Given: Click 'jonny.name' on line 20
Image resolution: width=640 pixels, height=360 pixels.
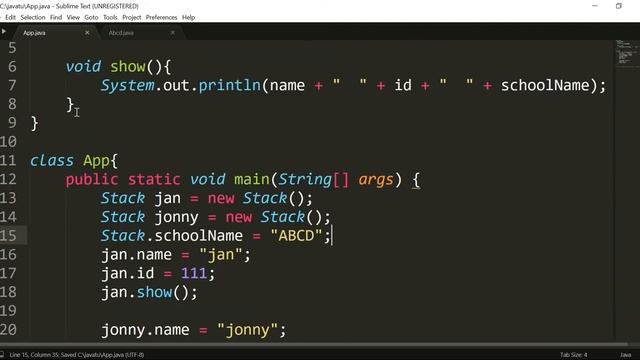Looking at the screenshot, I should coord(145,330).
